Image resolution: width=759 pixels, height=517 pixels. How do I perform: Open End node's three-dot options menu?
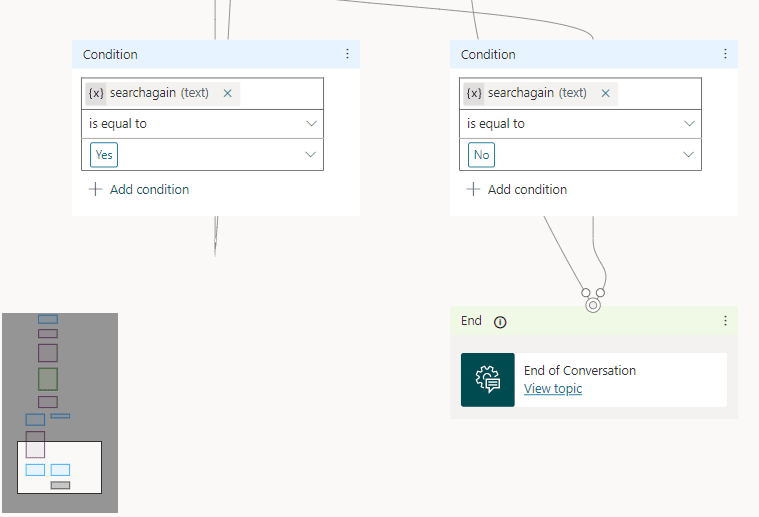click(725, 321)
